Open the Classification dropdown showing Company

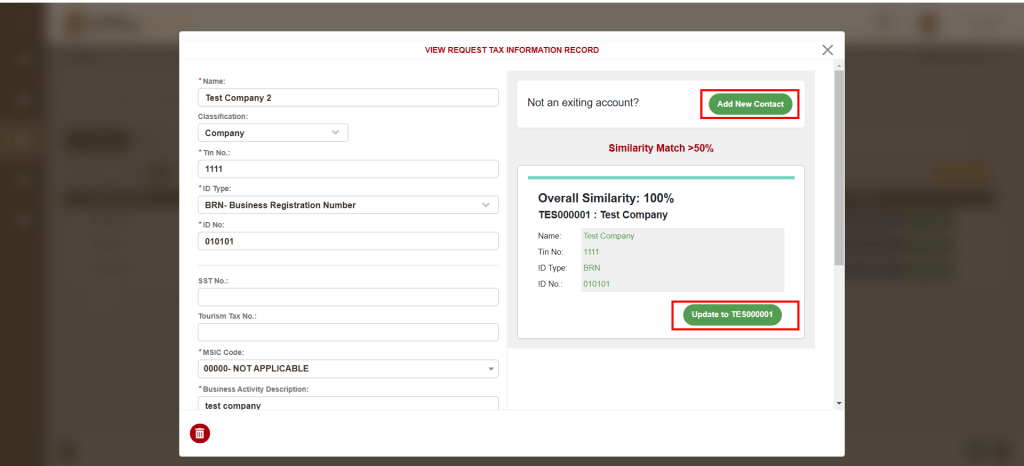click(x=272, y=133)
